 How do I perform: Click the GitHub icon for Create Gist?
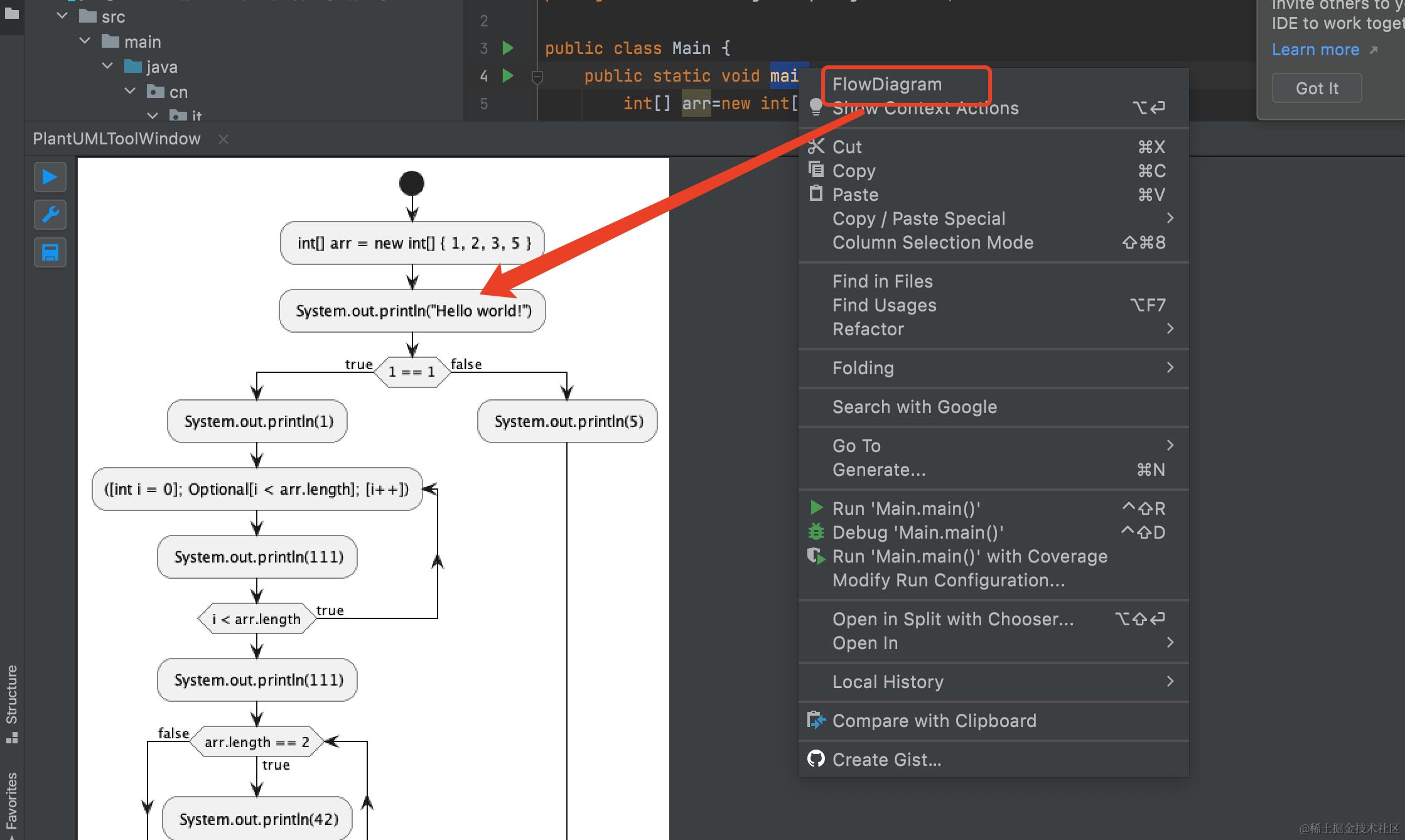click(816, 759)
